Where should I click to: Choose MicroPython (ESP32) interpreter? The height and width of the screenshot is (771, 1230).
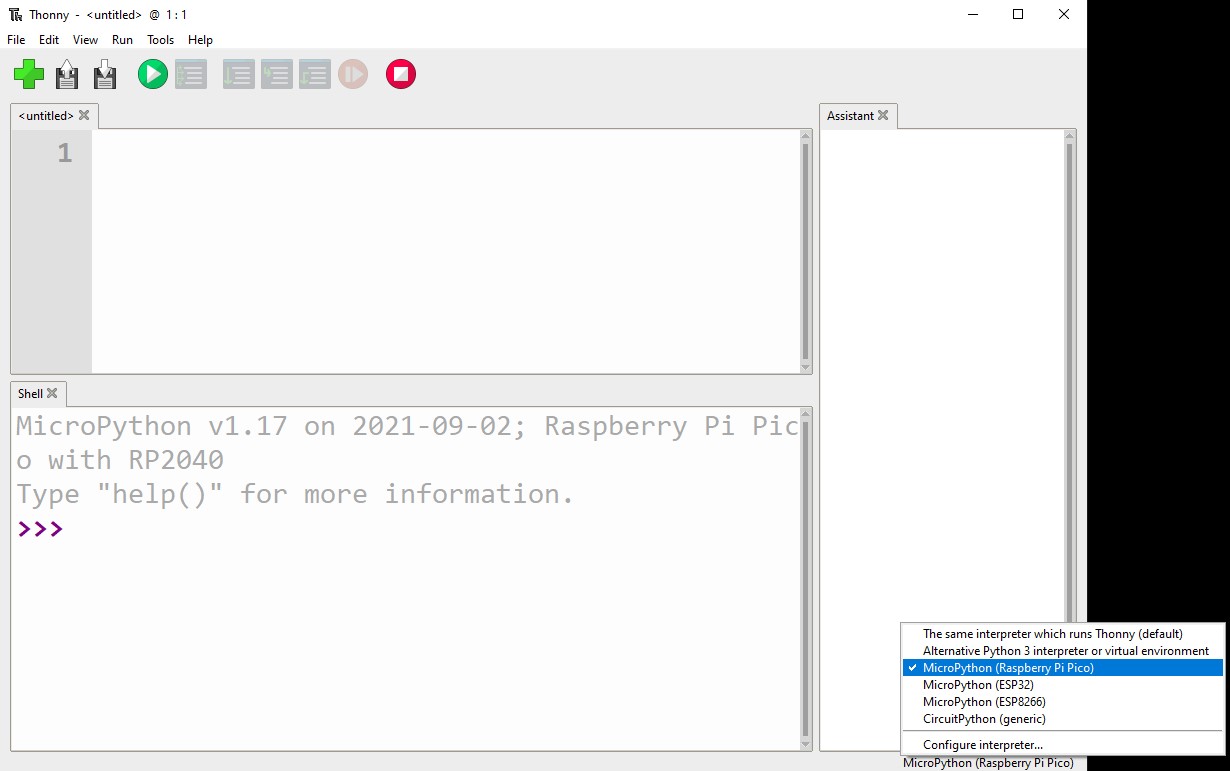pyautogui.click(x=1063, y=685)
